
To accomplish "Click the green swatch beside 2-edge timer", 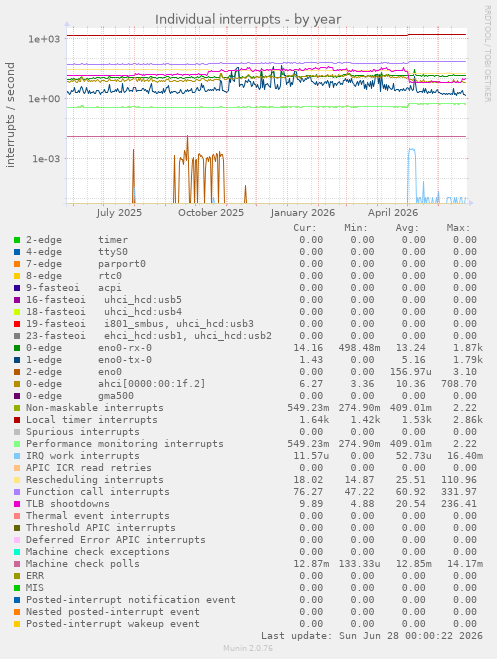I will click(17, 240).
